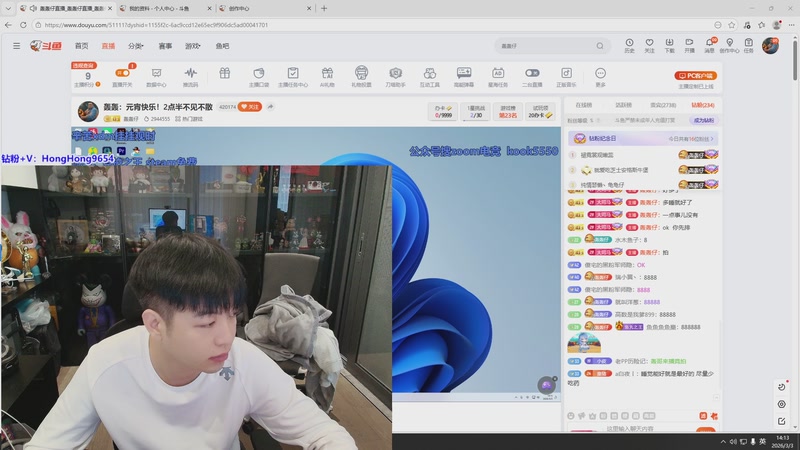This screenshot has height=450, width=800.
Task: Expand the 更多 more tools menu
Action: 600,73
